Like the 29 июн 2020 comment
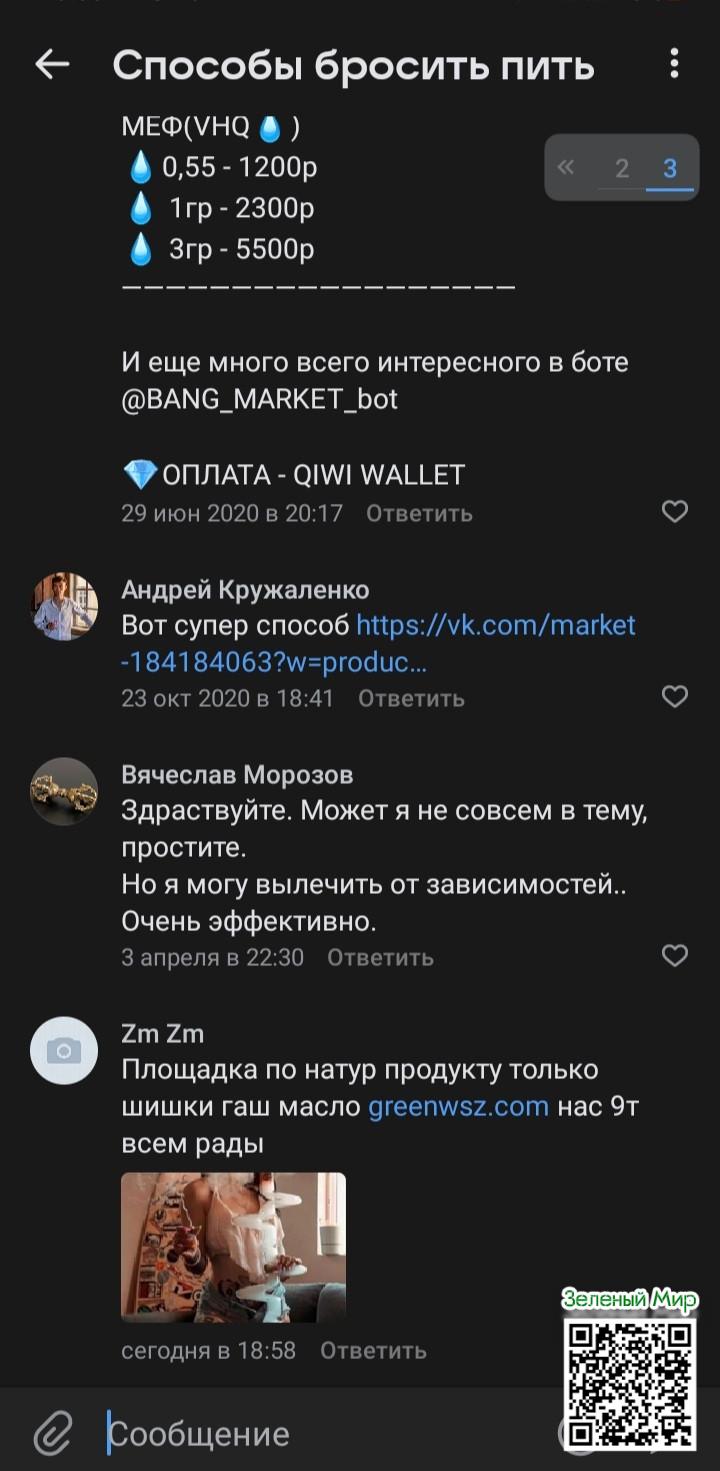The image size is (720, 1471). pos(675,512)
